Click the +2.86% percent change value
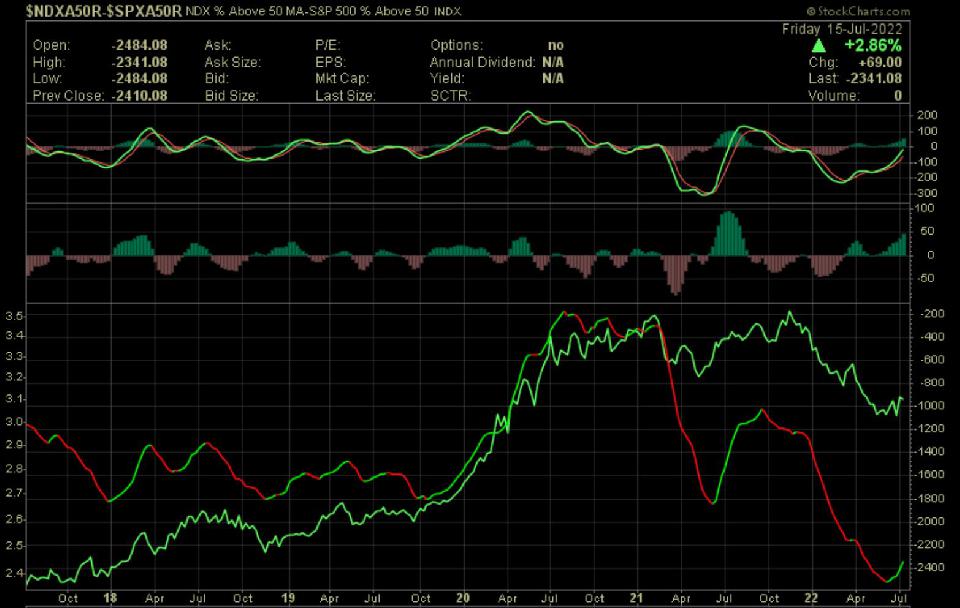Viewport: 960px width, 608px height. click(x=872, y=45)
